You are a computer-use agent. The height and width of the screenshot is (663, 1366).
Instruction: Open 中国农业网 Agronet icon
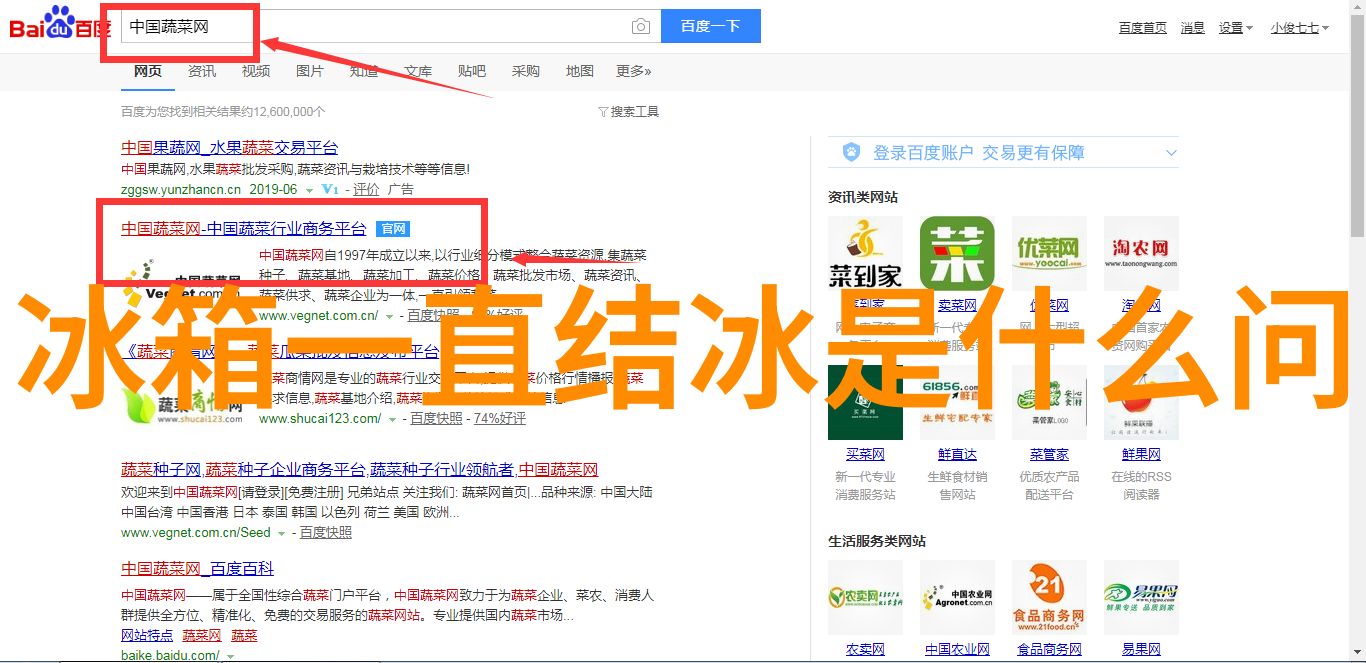957,597
